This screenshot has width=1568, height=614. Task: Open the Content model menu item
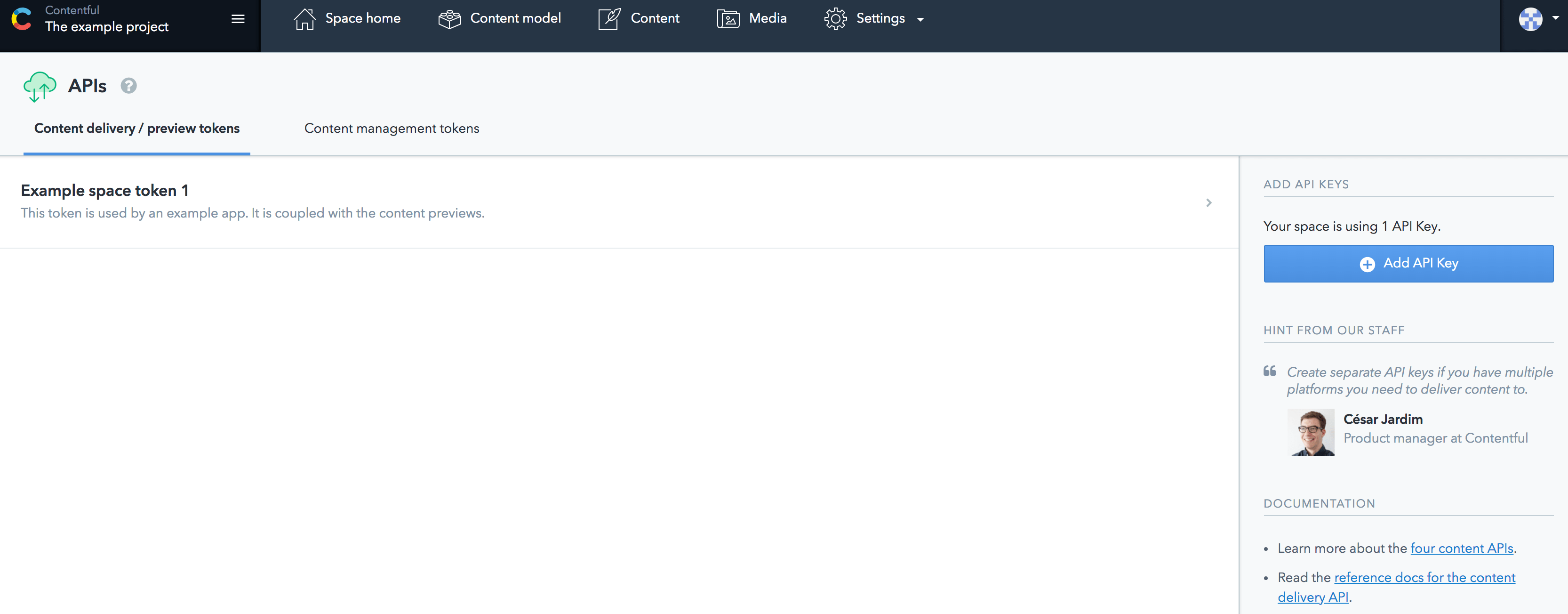(515, 19)
